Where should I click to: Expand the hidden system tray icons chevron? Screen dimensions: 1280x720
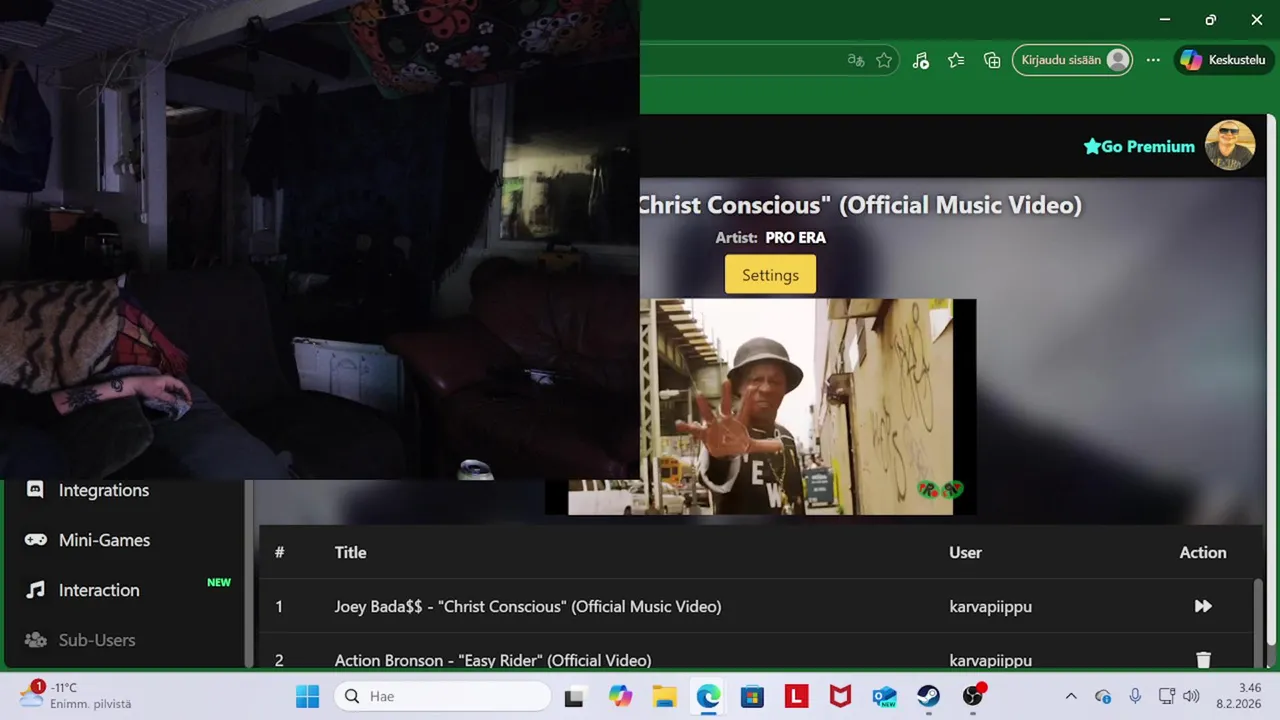(1071, 696)
